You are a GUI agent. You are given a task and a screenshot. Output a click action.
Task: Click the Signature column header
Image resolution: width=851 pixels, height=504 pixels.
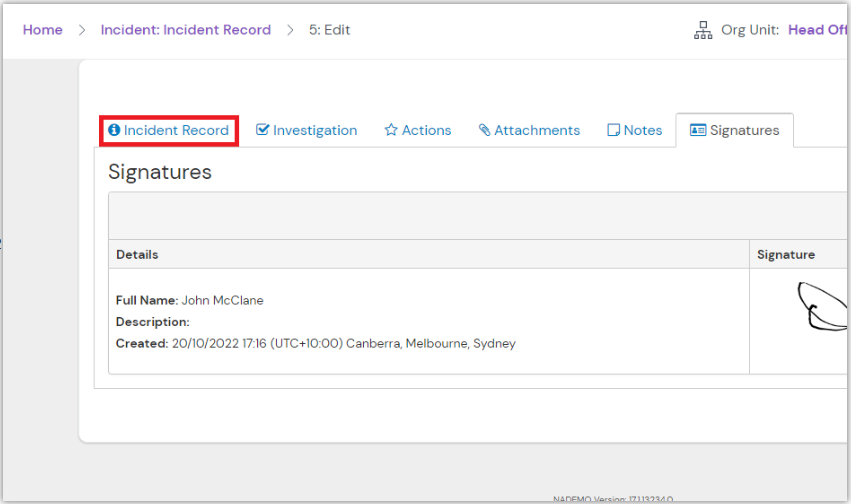[x=786, y=255]
